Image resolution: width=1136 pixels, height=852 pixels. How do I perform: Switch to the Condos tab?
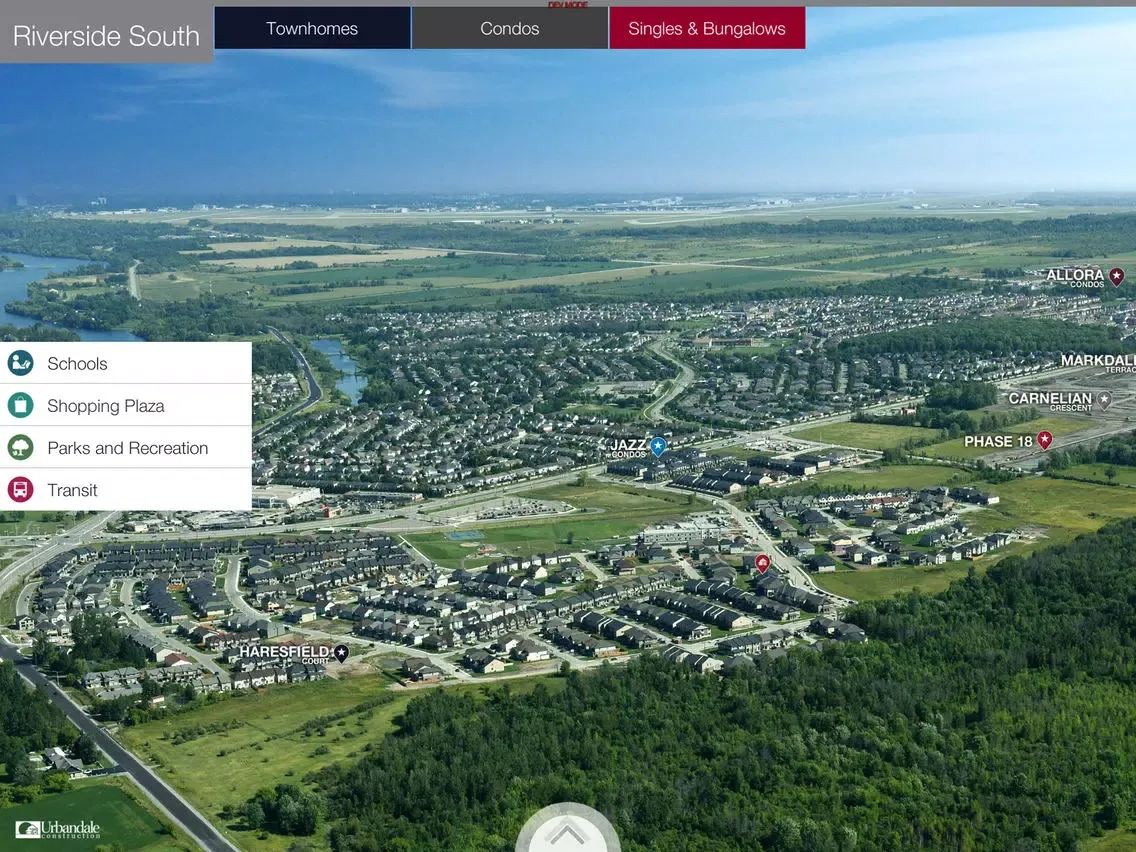pos(510,28)
